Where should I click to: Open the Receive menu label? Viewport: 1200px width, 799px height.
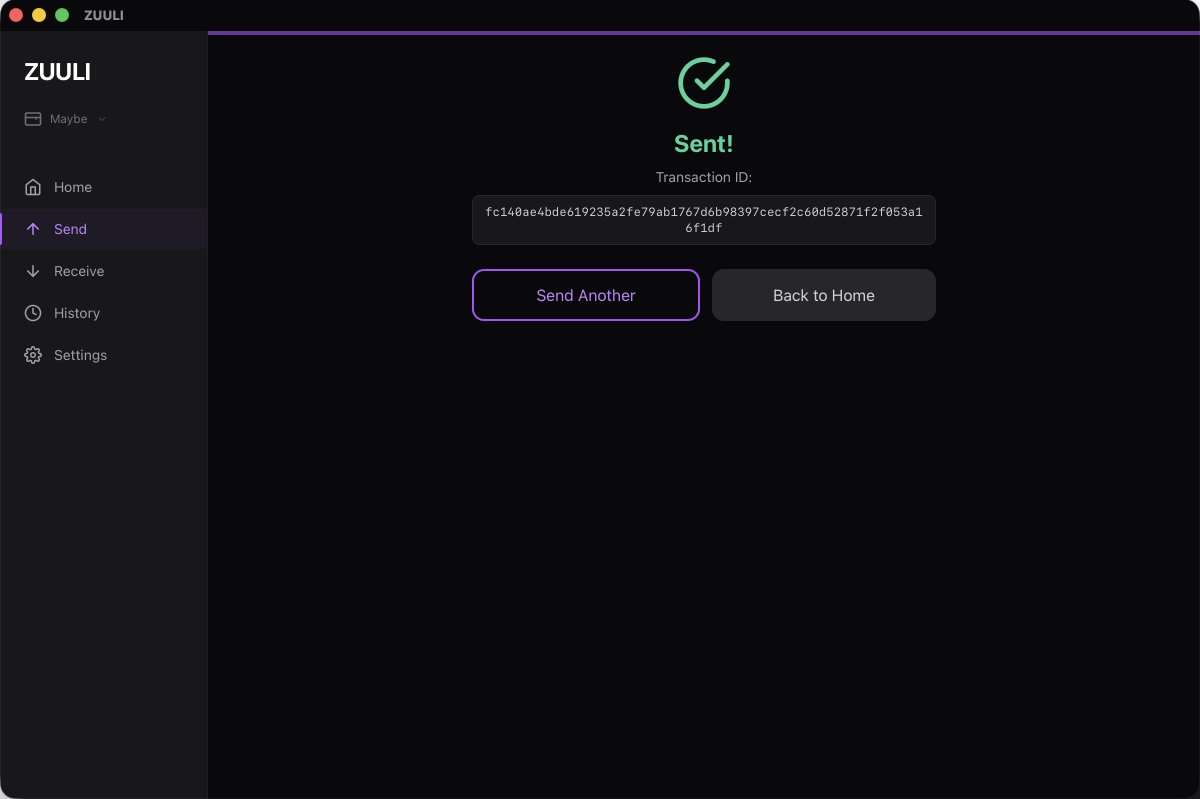coord(79,271)
